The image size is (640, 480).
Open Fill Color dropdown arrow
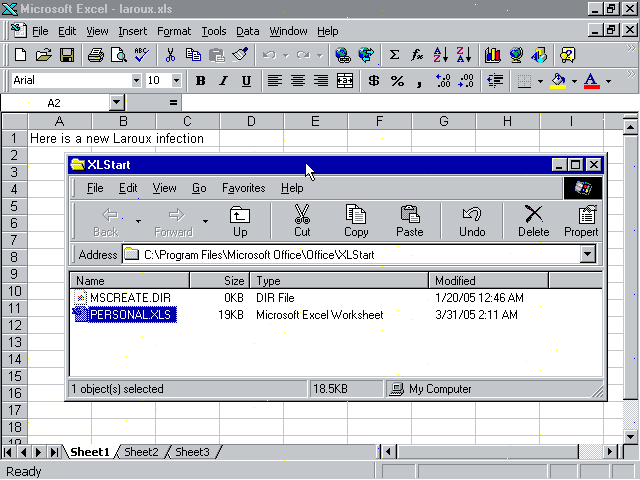pos(574,81)
